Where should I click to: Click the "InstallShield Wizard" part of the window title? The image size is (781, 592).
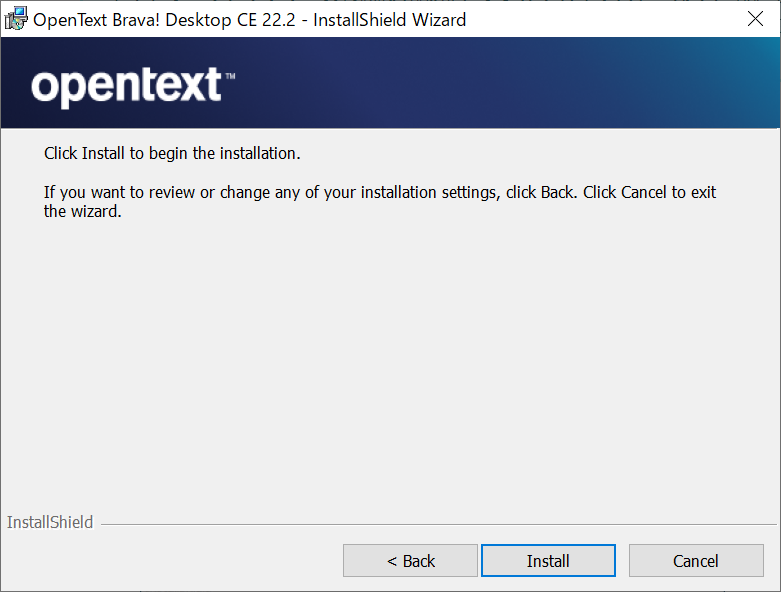click(390, 20)
